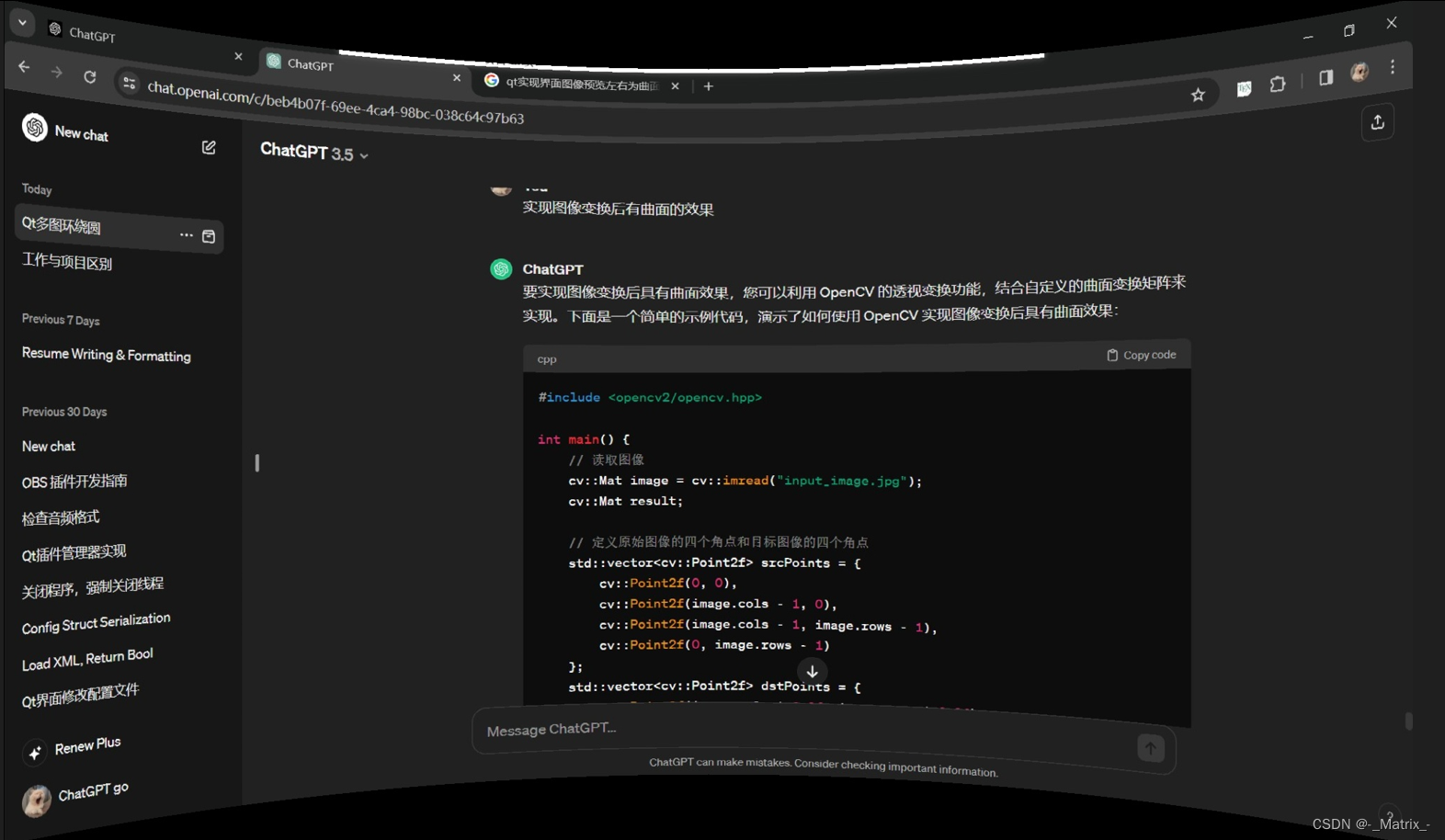Image resolution: width=1445 pixels, height=840 pixels.
Task: Open the 关闭程序, 强制关闭线程 conversation
Action: [93, 587]
